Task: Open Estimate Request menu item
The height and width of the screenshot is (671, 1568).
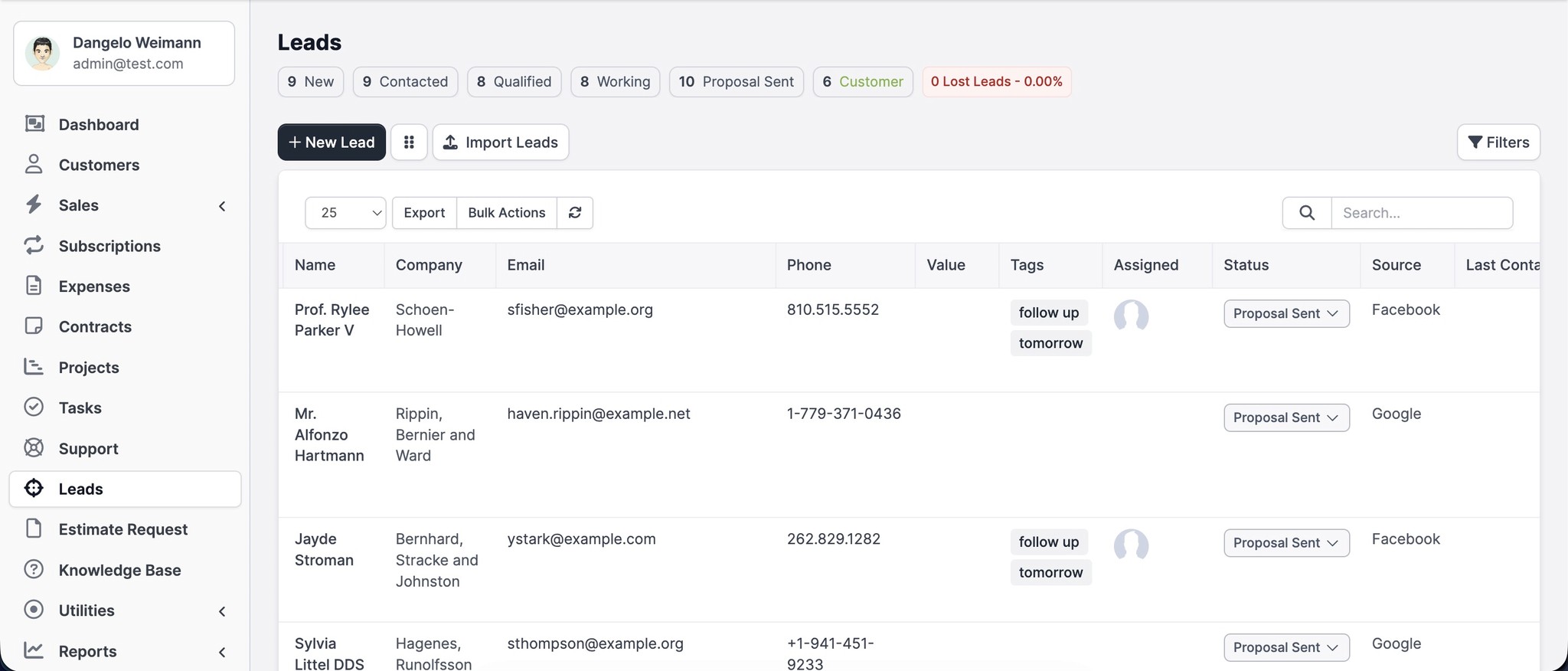Action: click(125, 529)
